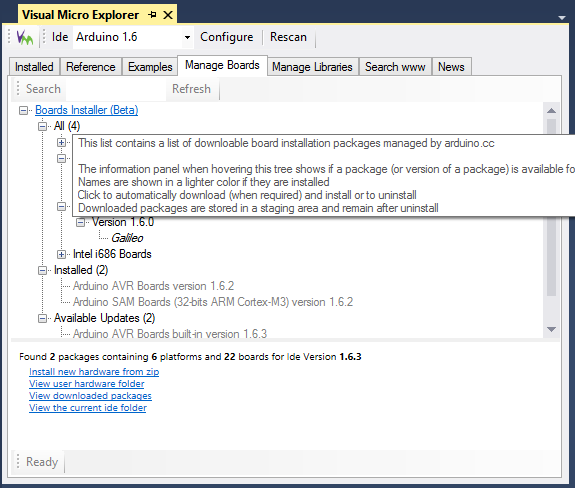Open View user hardware folder link
The height and width of the screenshot is (488, 575).
pyautogui.click(x=87, y=384)
